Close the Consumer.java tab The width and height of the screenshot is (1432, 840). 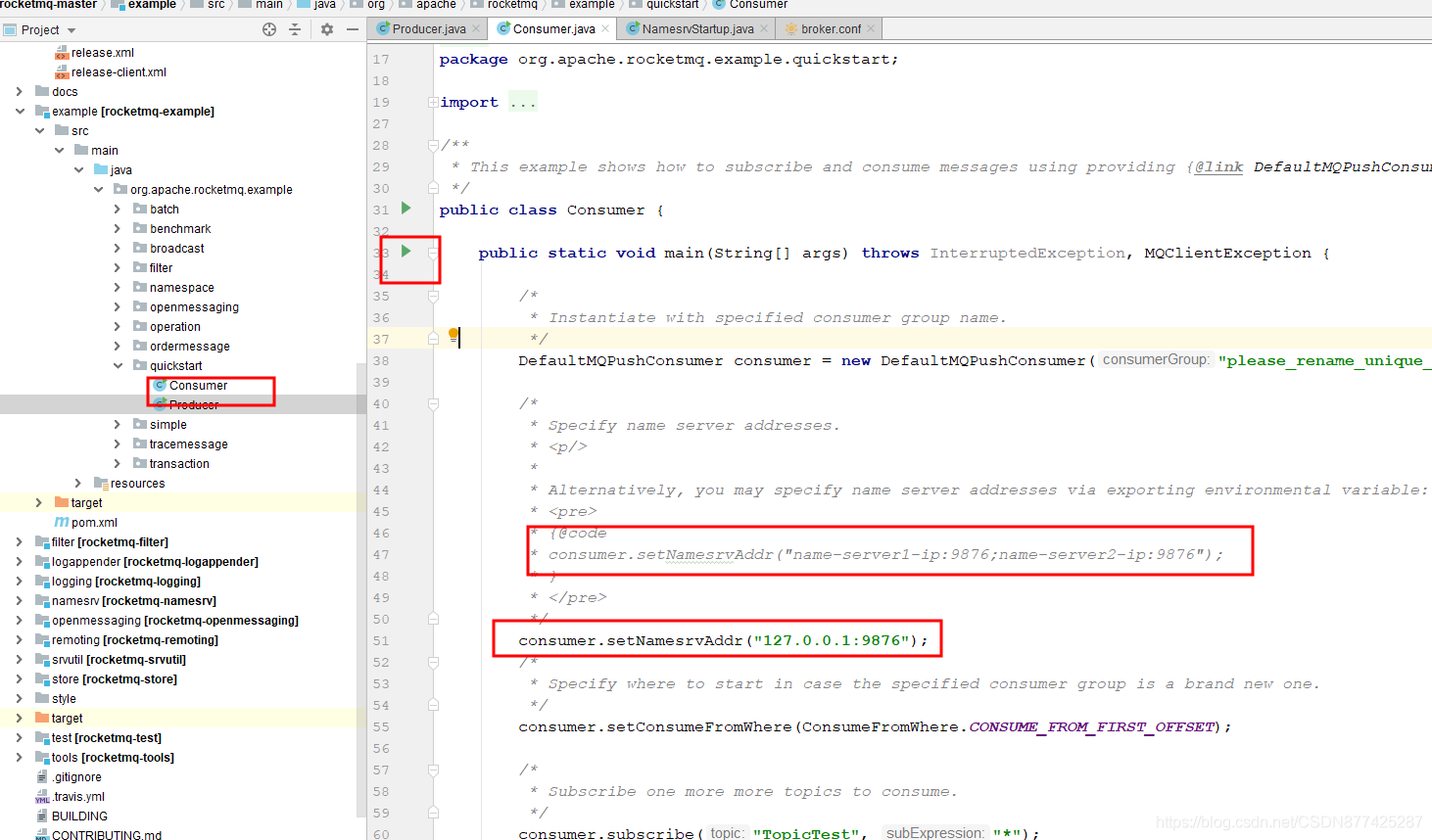click(x=605, y=29)
